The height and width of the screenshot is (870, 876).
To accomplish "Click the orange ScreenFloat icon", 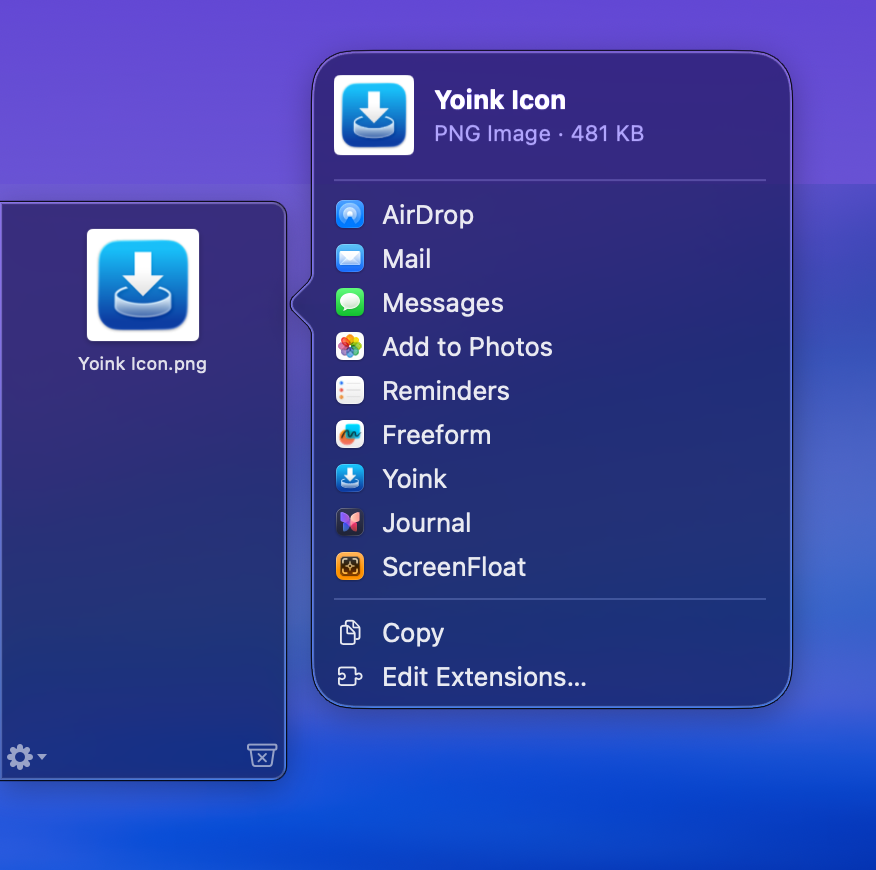I will click(350, 567).
